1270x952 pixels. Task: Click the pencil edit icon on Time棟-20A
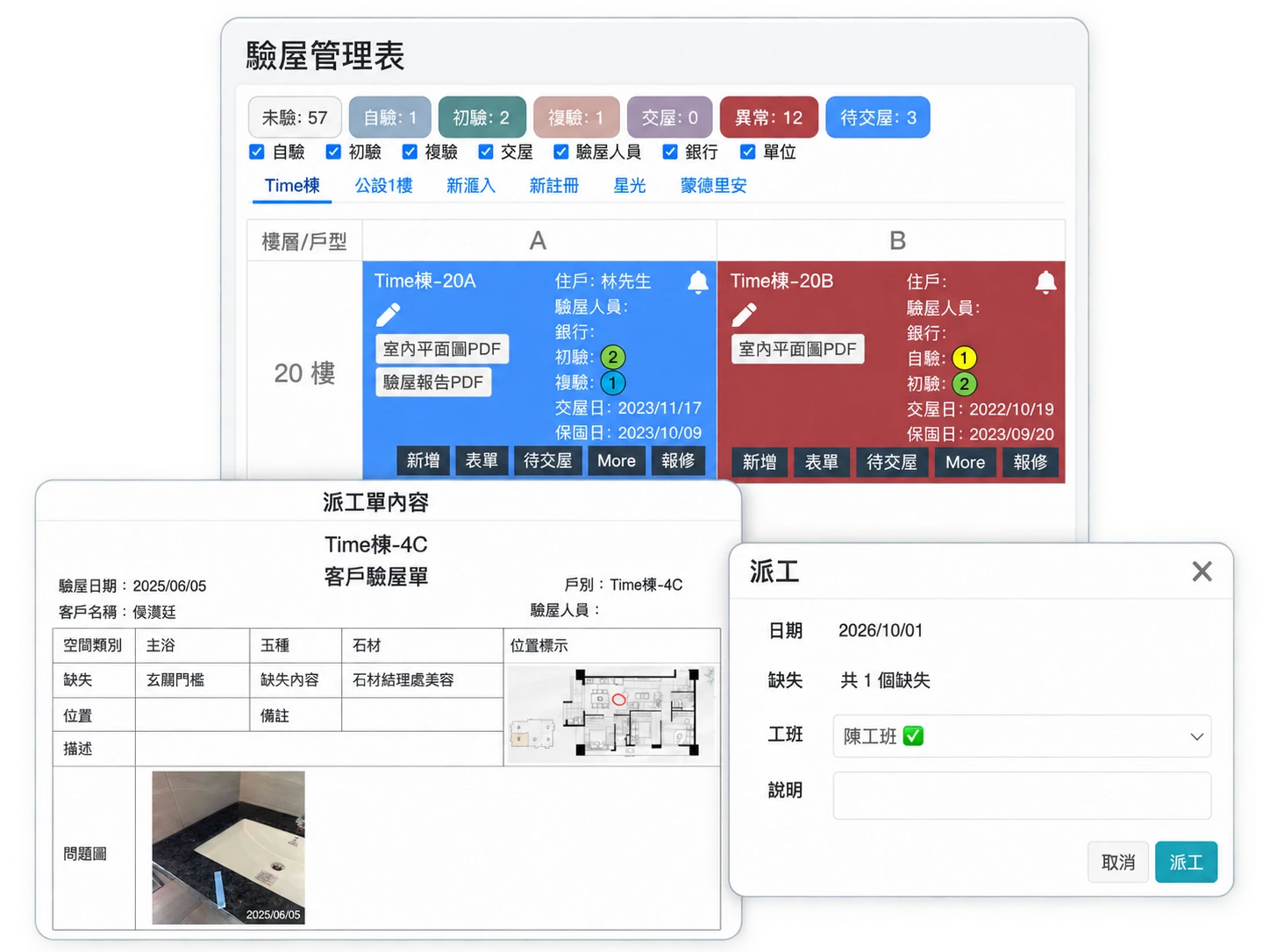388,314
